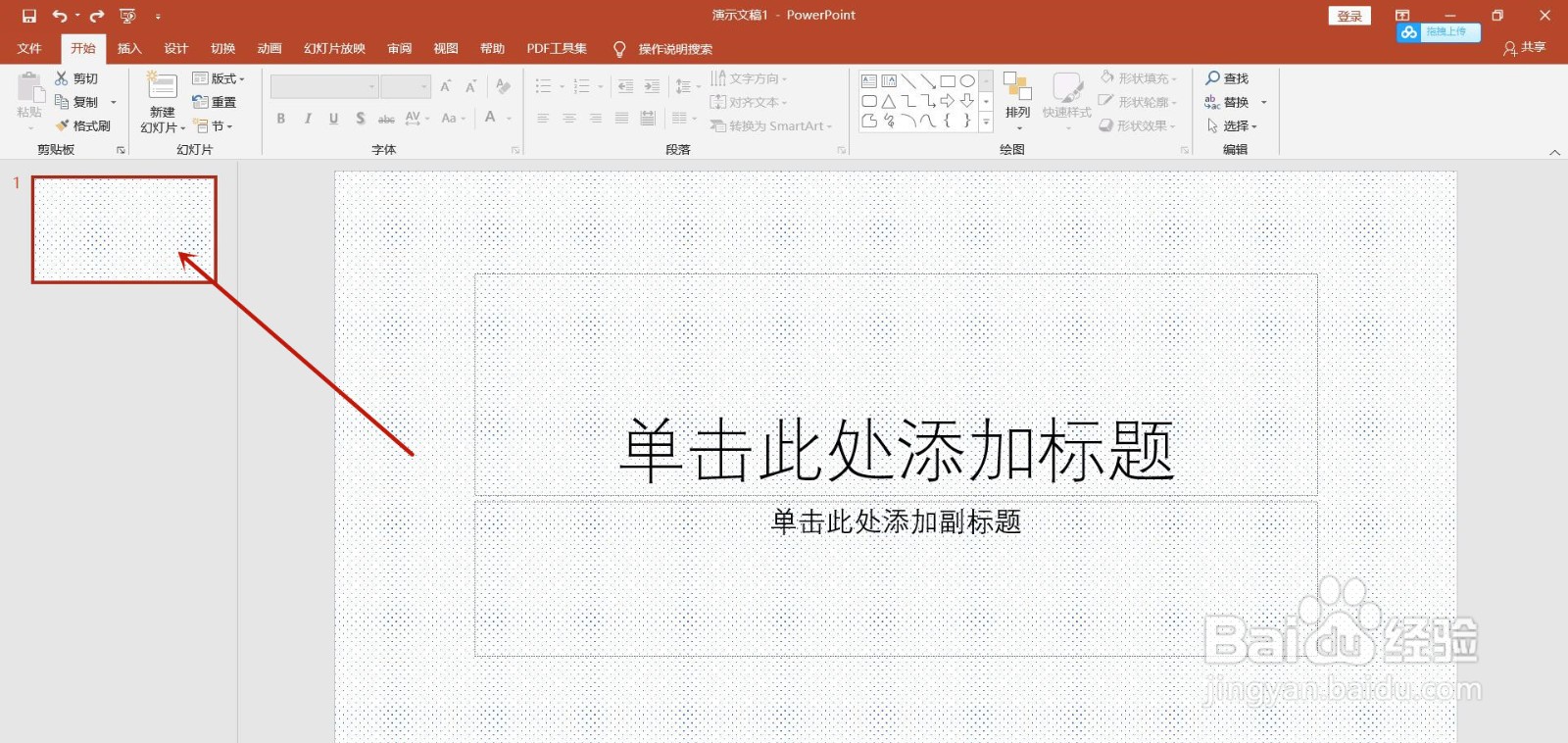This screenshot has width=1568, height=743.
Task: Open the 文件 file menu
Action: click(x=29, y=48)
